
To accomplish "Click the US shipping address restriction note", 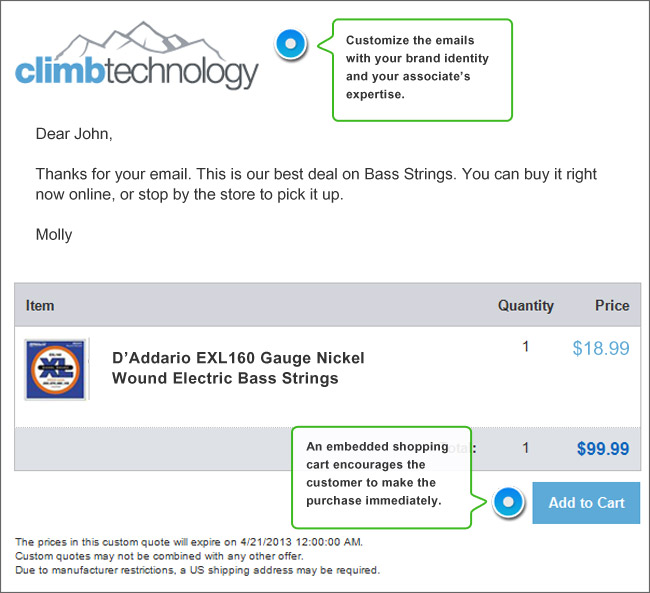I will 197,570.
